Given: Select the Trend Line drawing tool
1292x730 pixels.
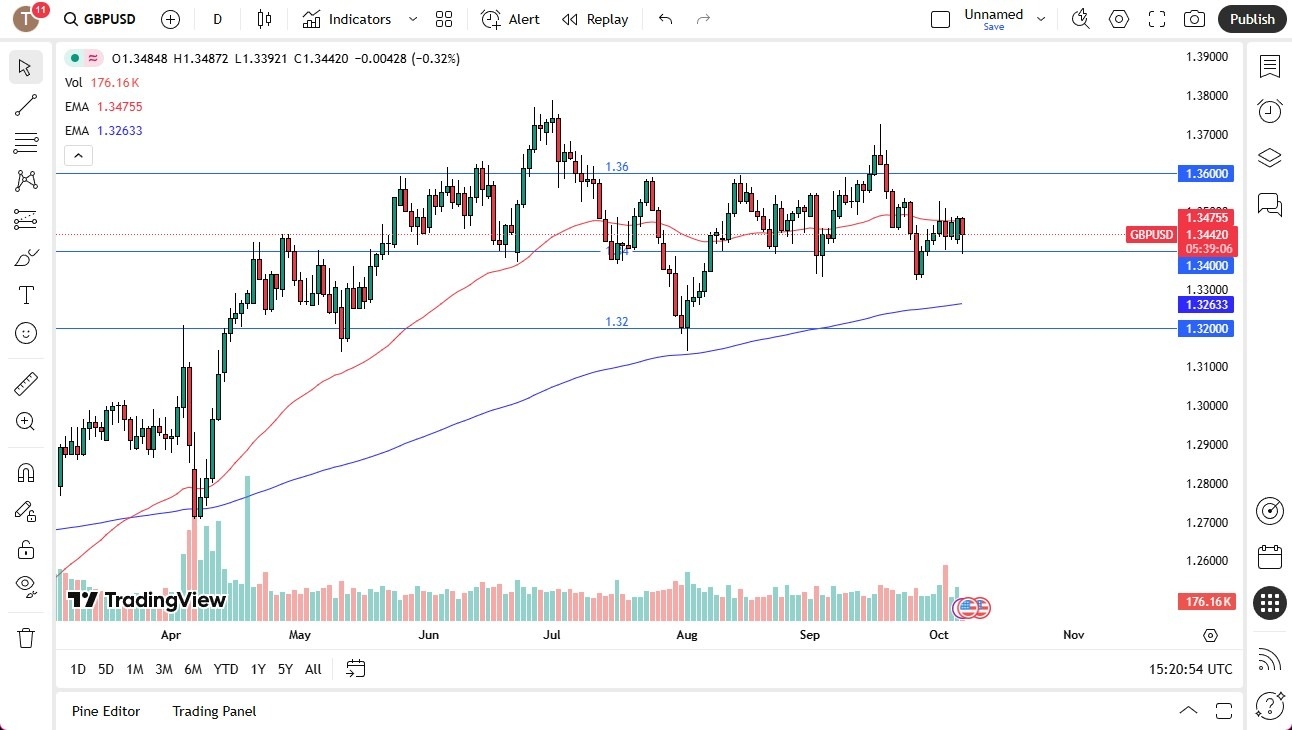Looking at the screenshot, I should click(26, 105).
